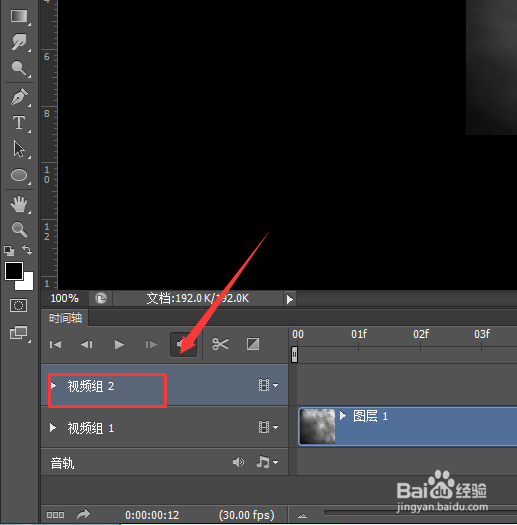Image resolution: width=517 pixels, height=525 pixels.
Task: Swap foreground and background colors
Action: click(x=27, y=250)
